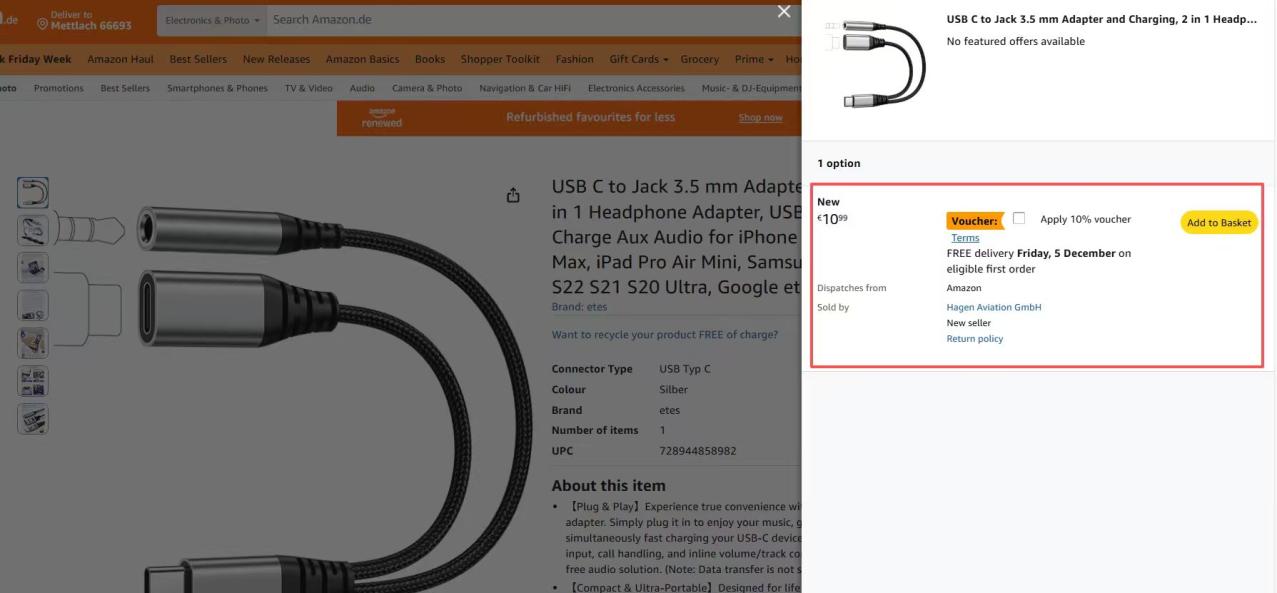1277x593 pixels.
Task: Select the first product image thumbnail
Action: (x=33, y=193)
